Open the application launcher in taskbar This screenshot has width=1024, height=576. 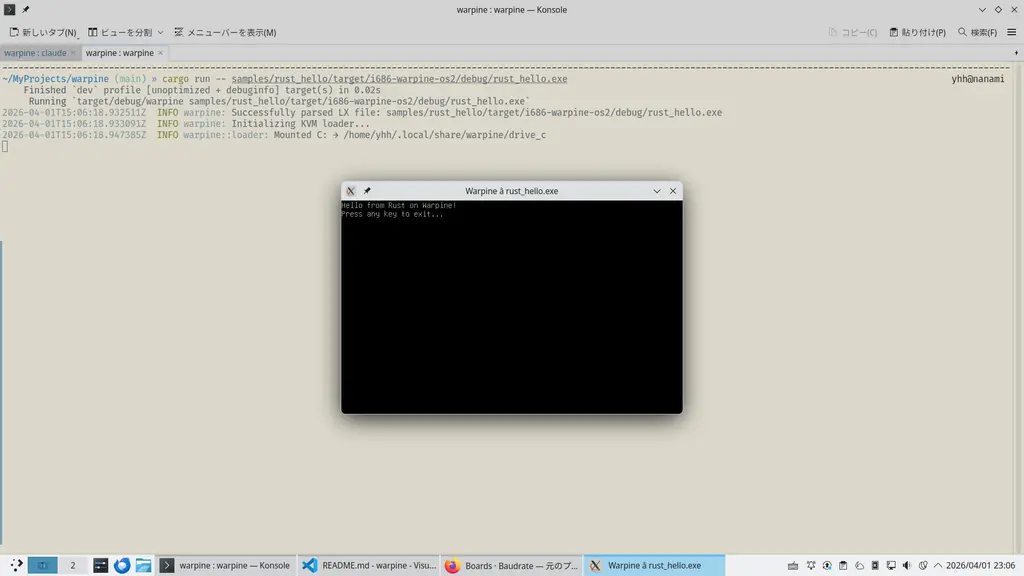point(14,565)
